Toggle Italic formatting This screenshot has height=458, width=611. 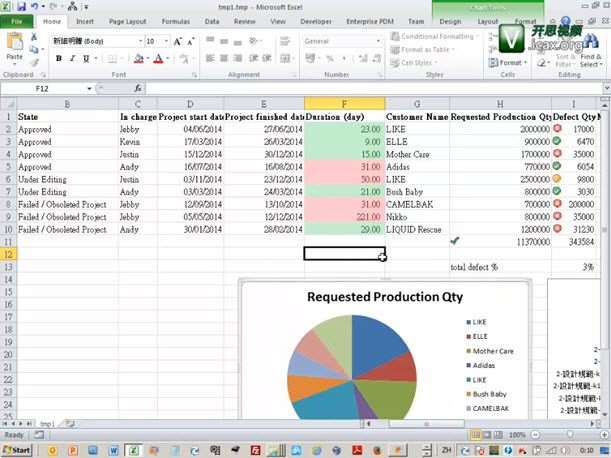(73, 59)
